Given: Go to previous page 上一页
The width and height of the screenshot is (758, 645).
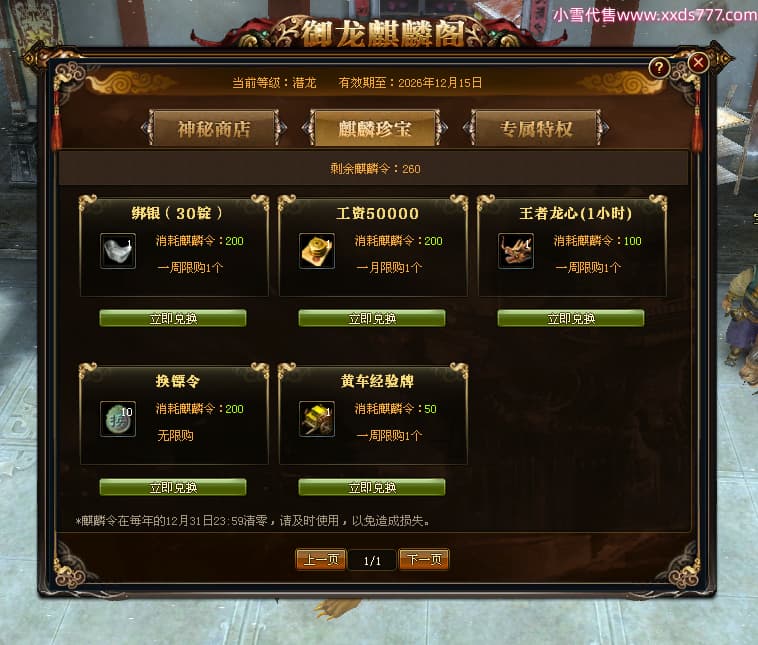Looking at the screenshot, I should click(x=321, y=560).
